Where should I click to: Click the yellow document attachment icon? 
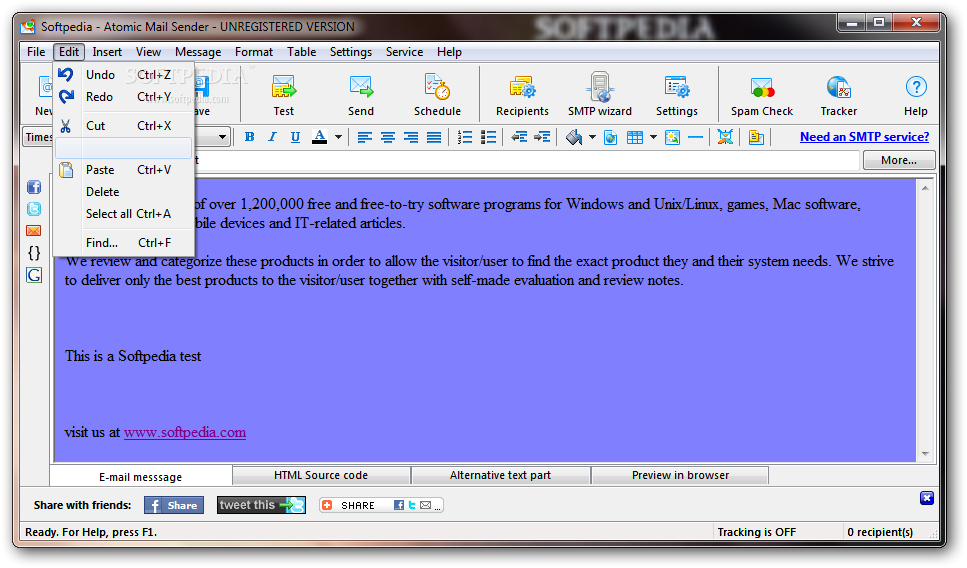756,137
